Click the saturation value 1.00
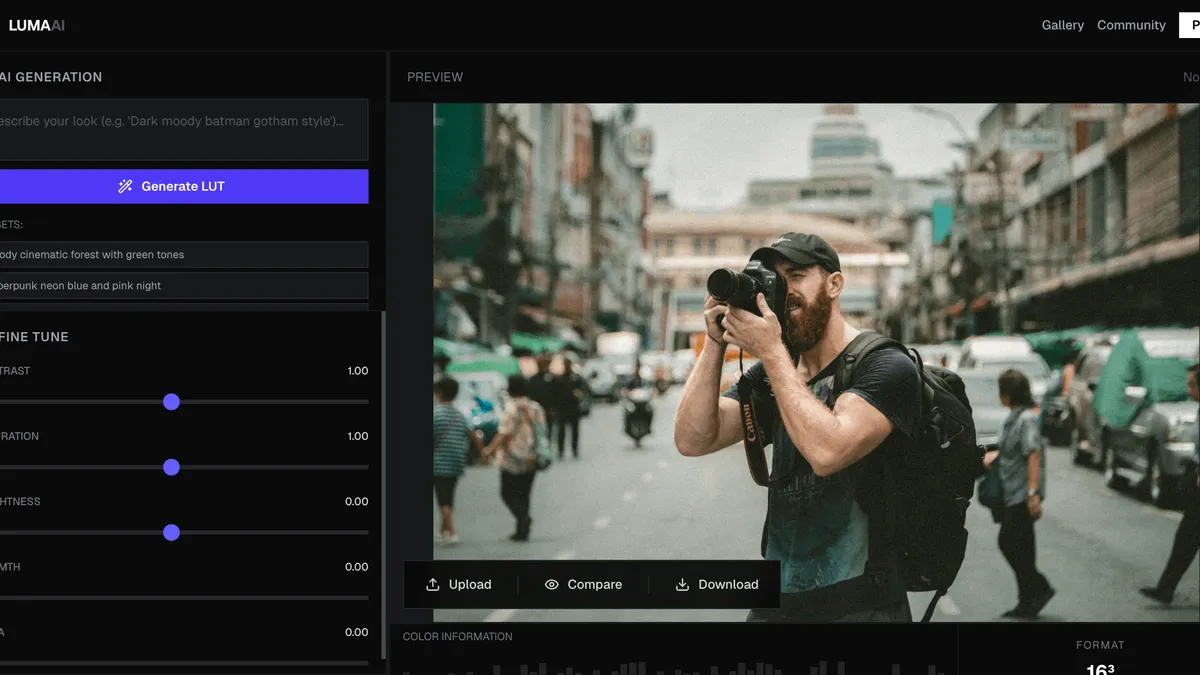Image resolution: width=1200 pixels, height=675 pixels. [x=357, y=436]
